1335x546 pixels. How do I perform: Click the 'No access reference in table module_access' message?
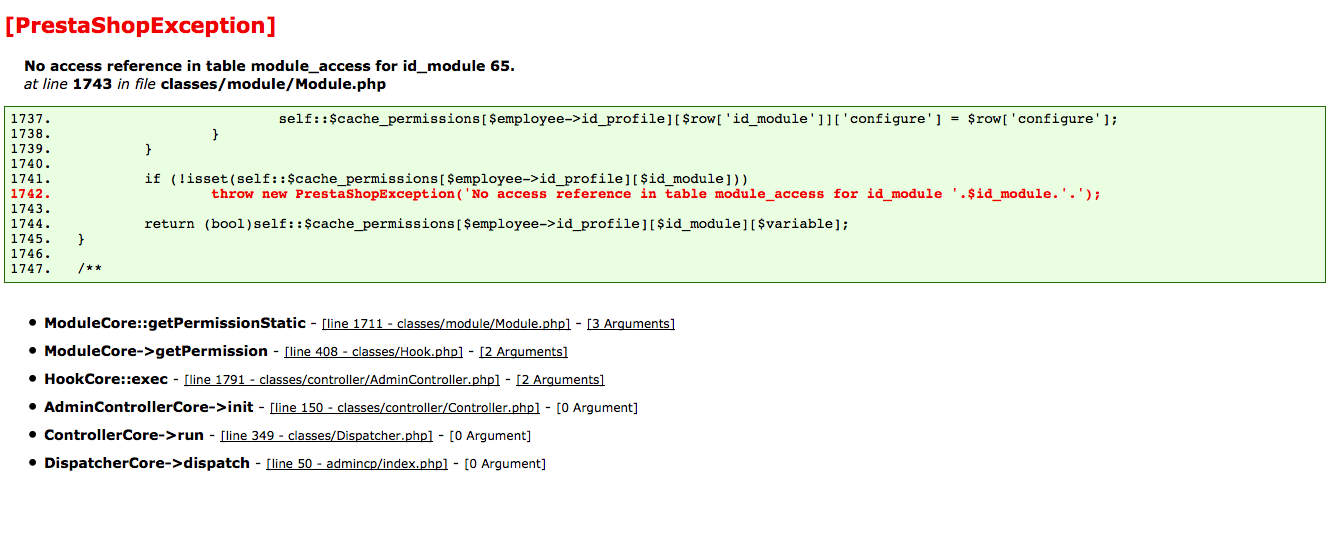[269, 66]
